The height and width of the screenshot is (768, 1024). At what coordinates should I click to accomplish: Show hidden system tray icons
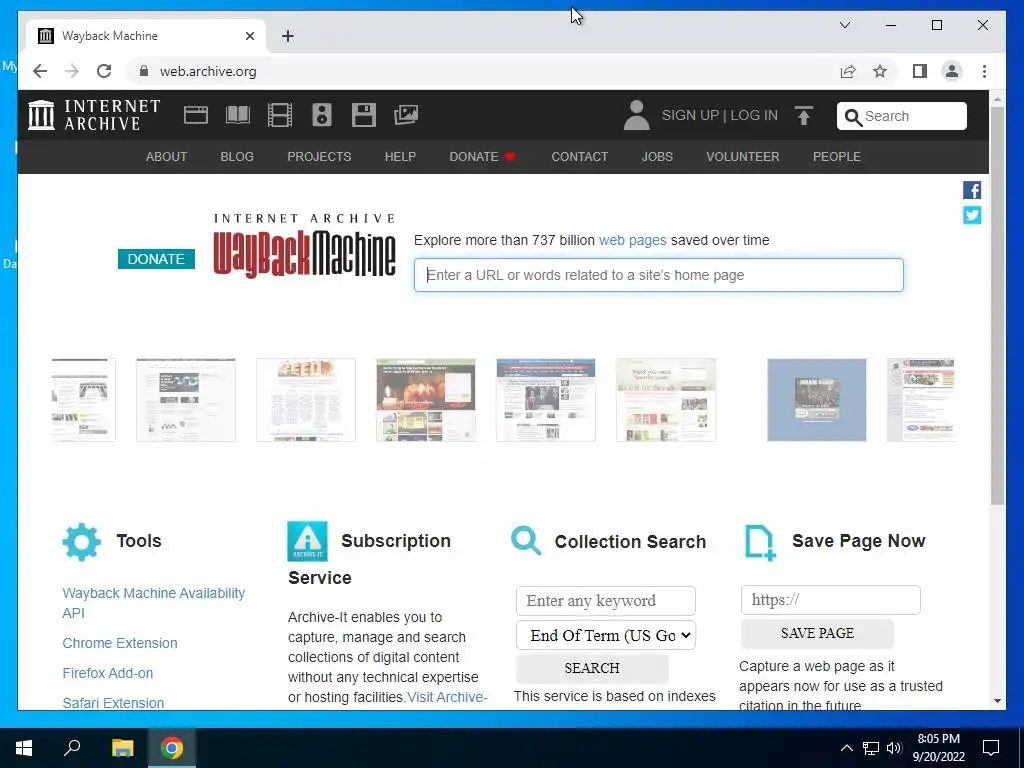click(x=846, y=748)
